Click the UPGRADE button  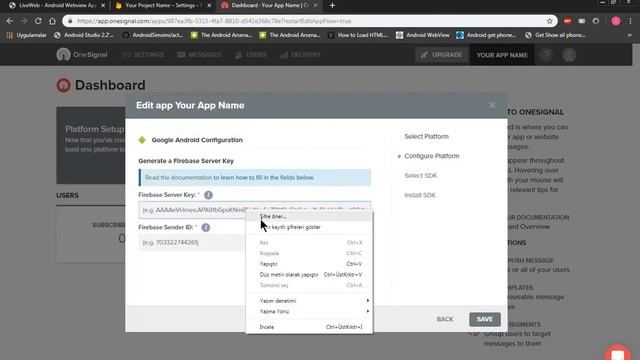point(442,55)
